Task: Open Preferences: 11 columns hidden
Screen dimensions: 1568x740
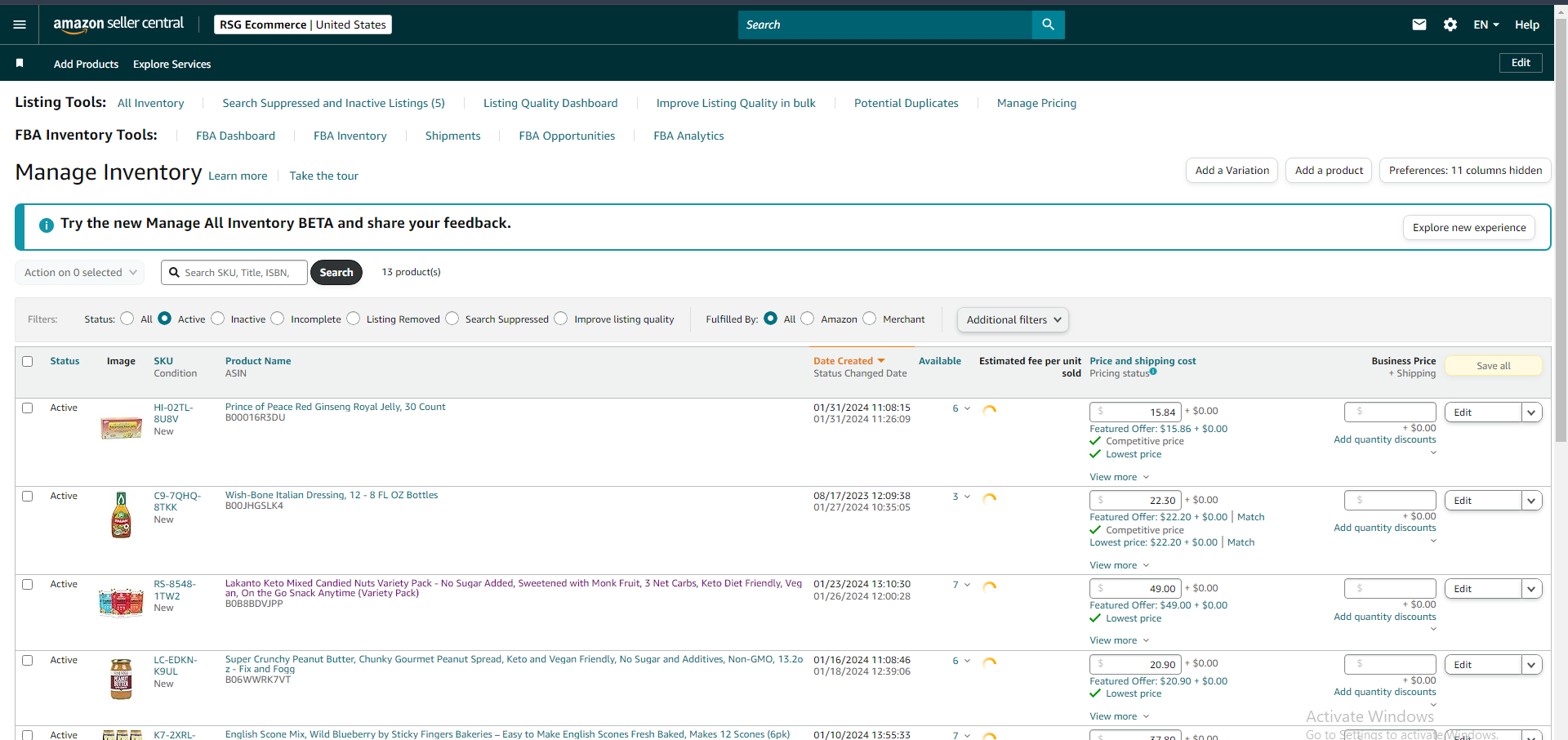Action: (1465, 171)
